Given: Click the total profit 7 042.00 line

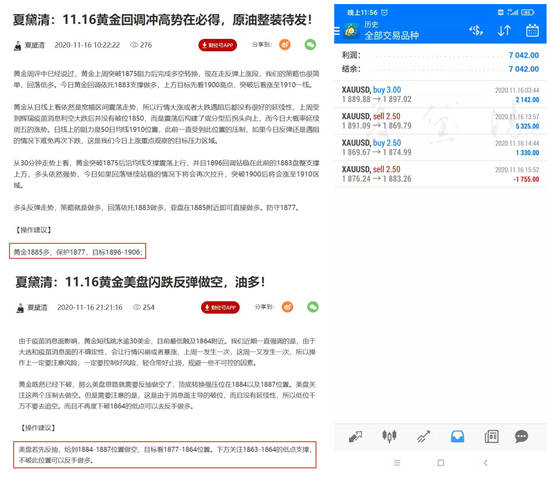Looking at the screenshot, I should (x=440, y=55).
